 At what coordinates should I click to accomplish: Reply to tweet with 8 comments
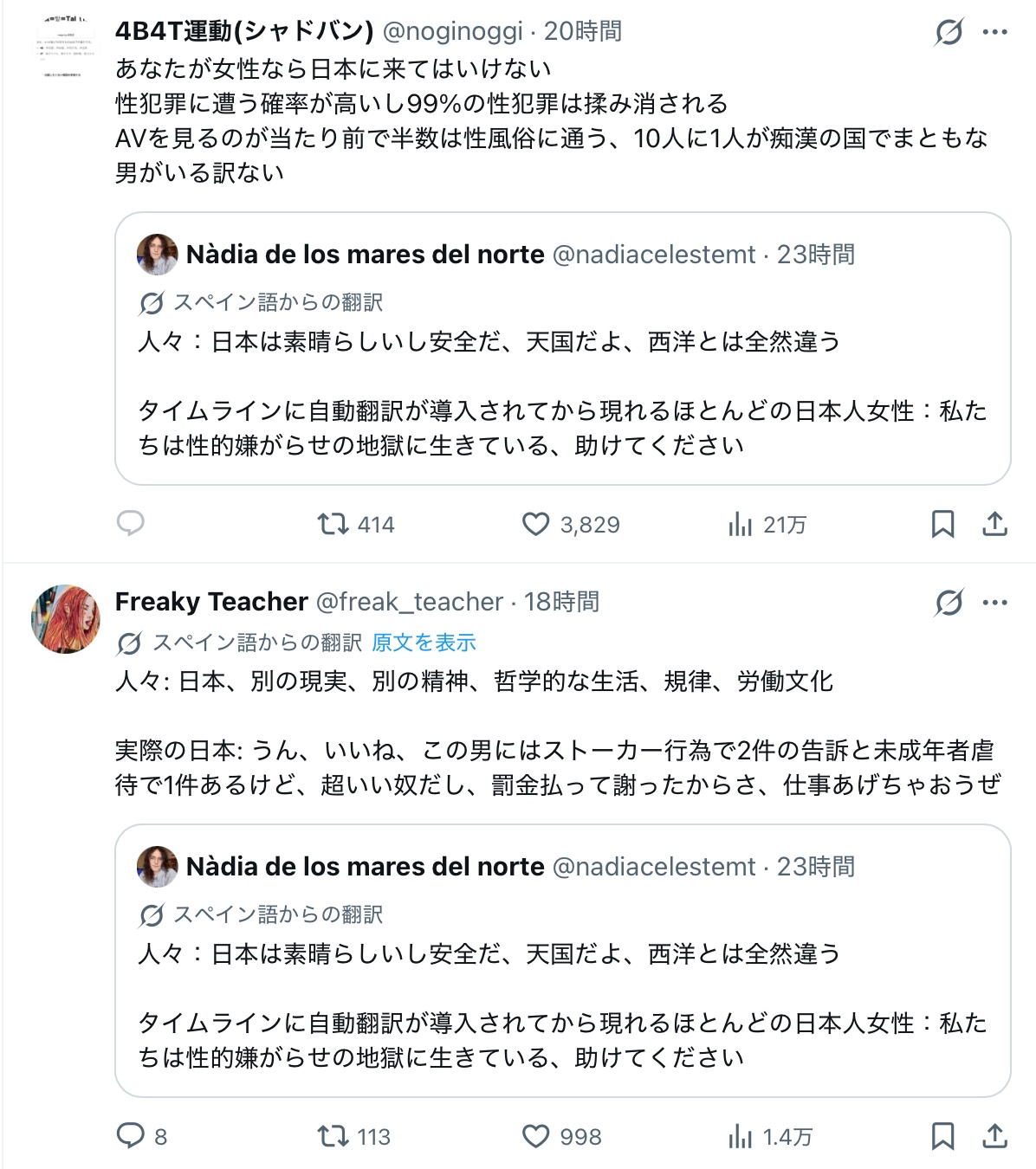[x=142, y=1136]
